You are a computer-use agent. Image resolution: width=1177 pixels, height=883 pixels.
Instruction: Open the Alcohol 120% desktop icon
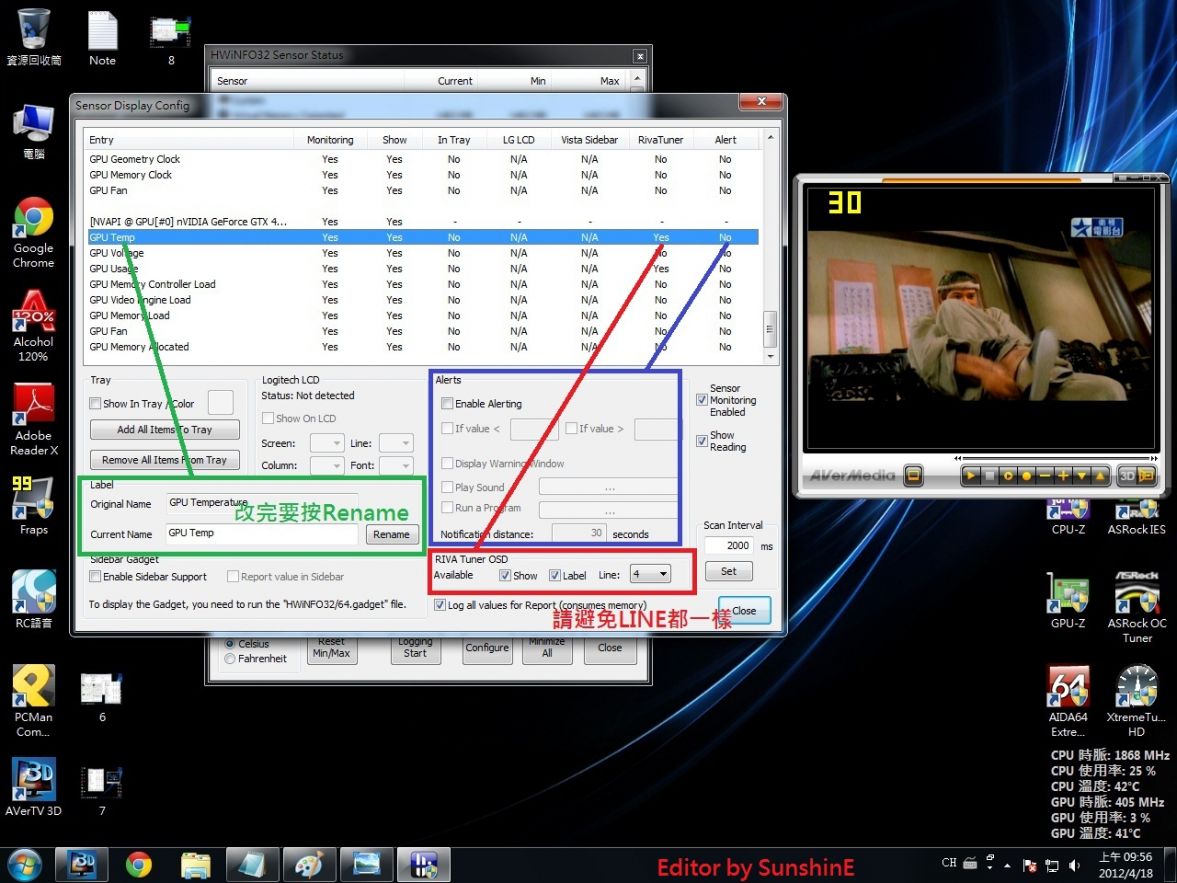33,327
